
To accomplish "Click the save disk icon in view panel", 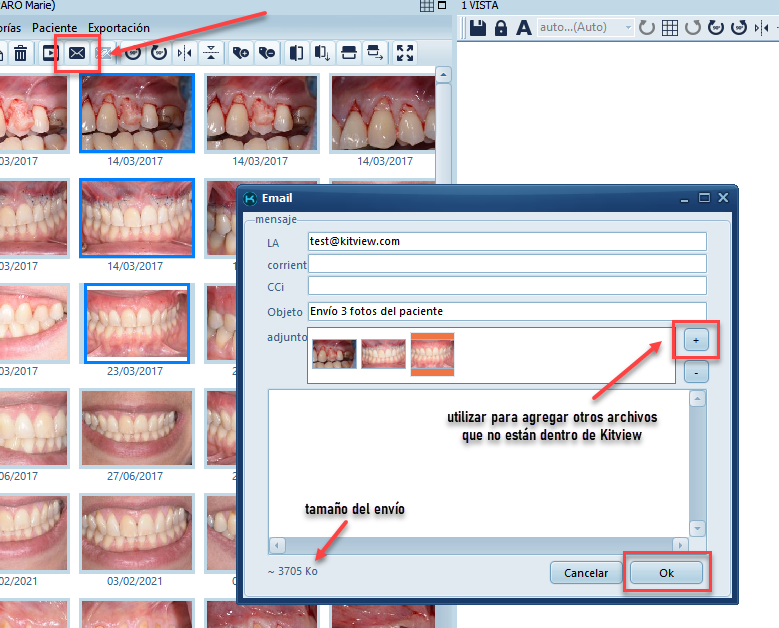I will (478, 28).
